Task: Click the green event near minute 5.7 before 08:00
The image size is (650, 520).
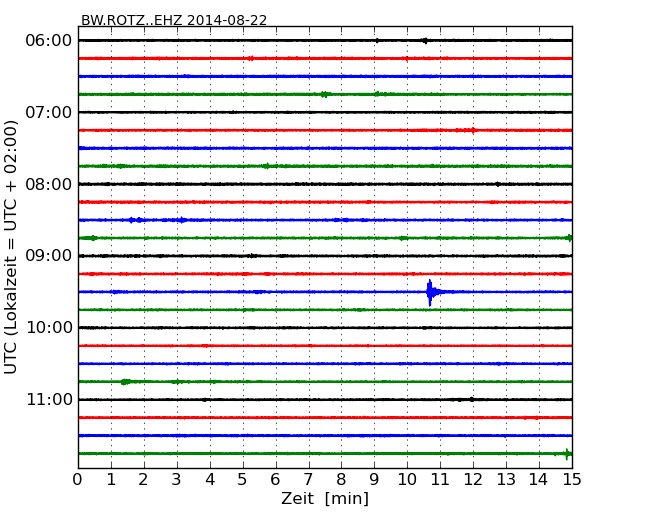Action: coord(267,166)
